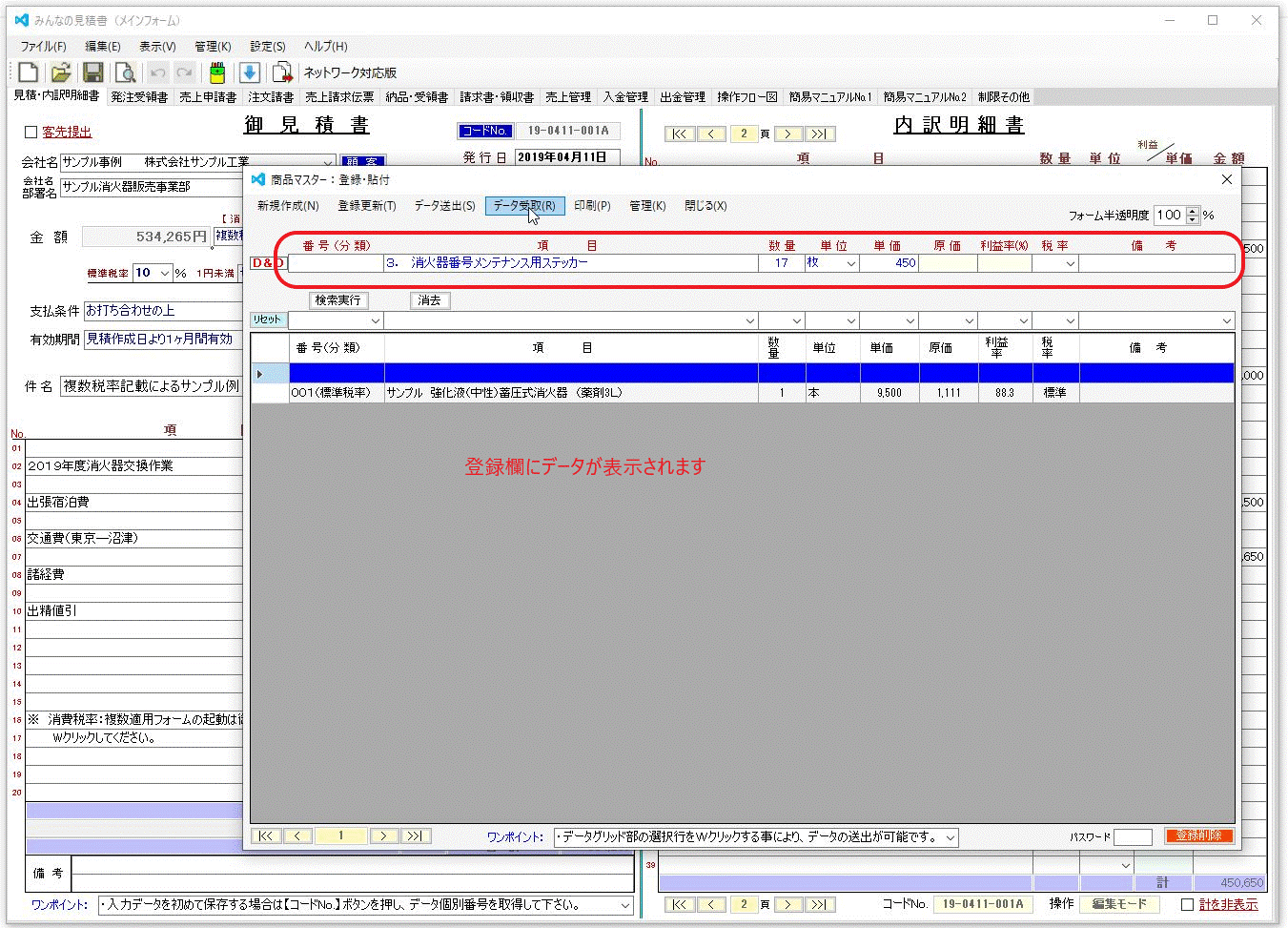Expand the 備考 search filter dropdown
This screenshot has height=928, width=1288.
1226,320
